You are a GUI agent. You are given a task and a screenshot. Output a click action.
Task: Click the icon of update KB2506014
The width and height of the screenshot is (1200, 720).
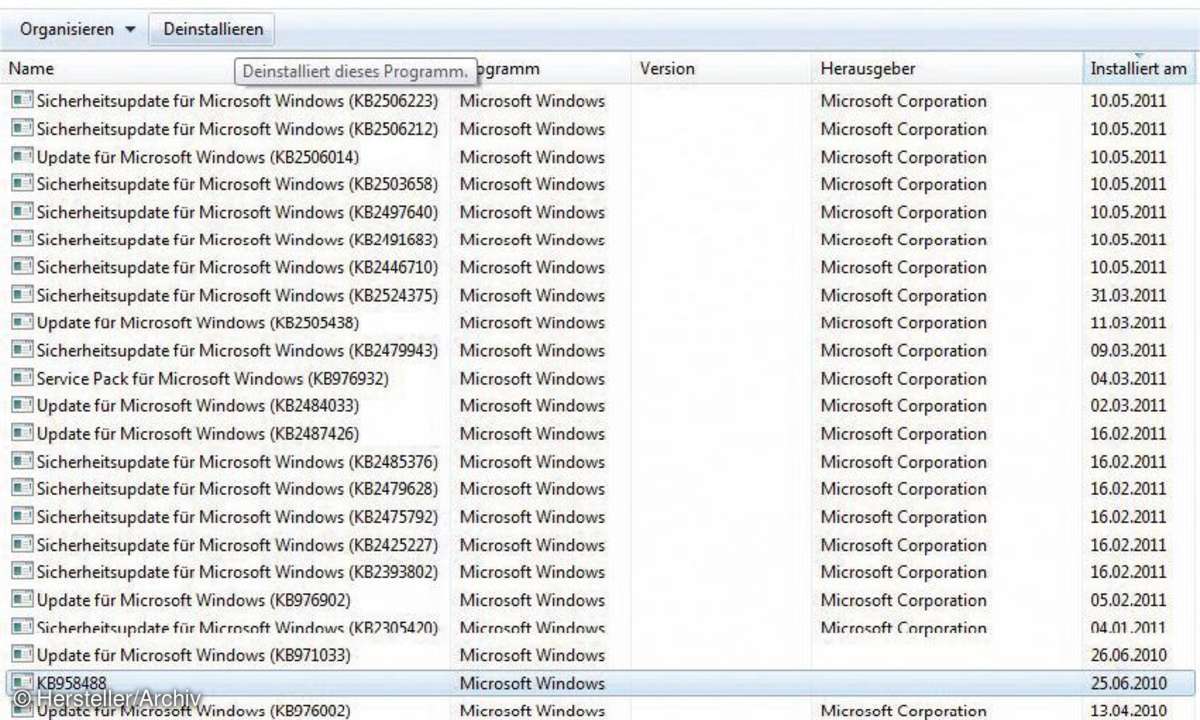22,157
